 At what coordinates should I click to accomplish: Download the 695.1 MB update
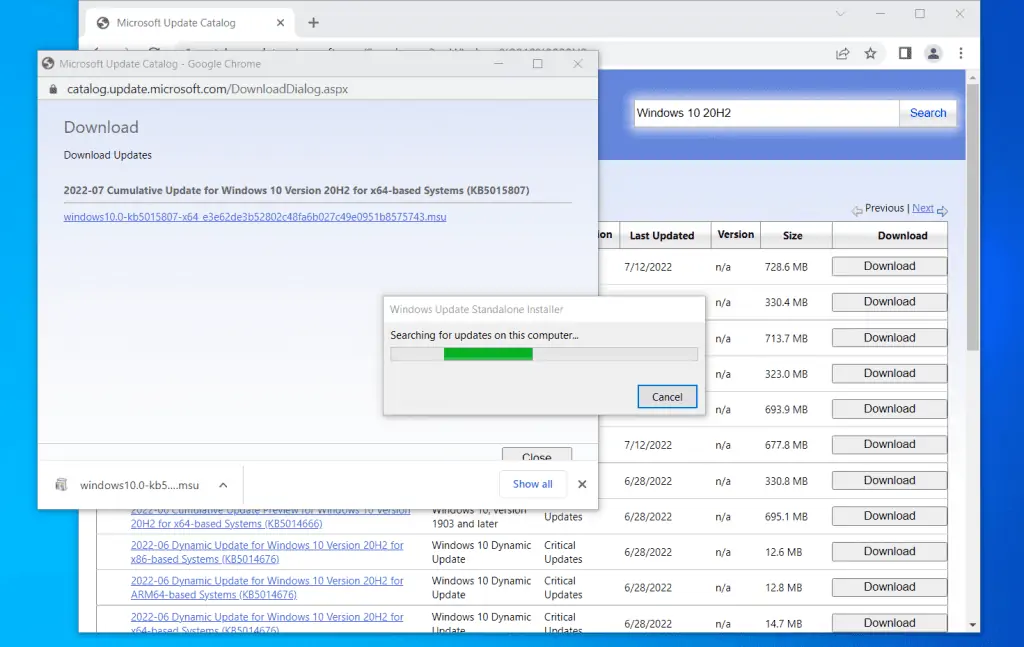tap(889, 516)
